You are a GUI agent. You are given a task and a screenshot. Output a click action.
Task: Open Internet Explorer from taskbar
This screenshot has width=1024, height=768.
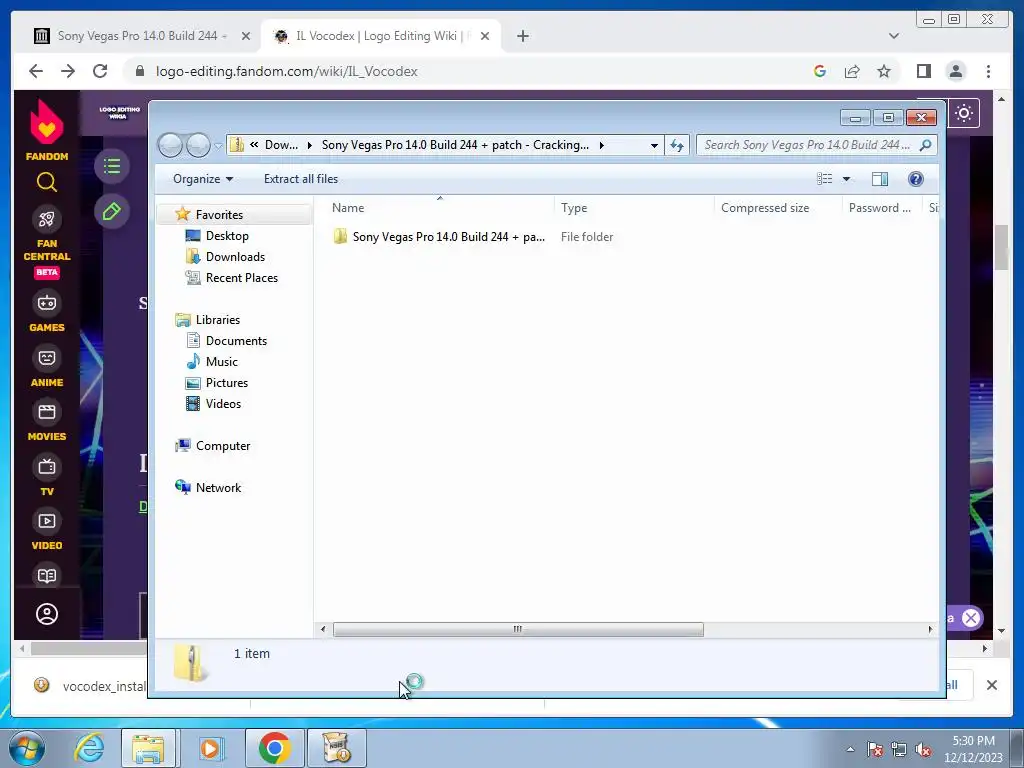click(x=88, y=748)
